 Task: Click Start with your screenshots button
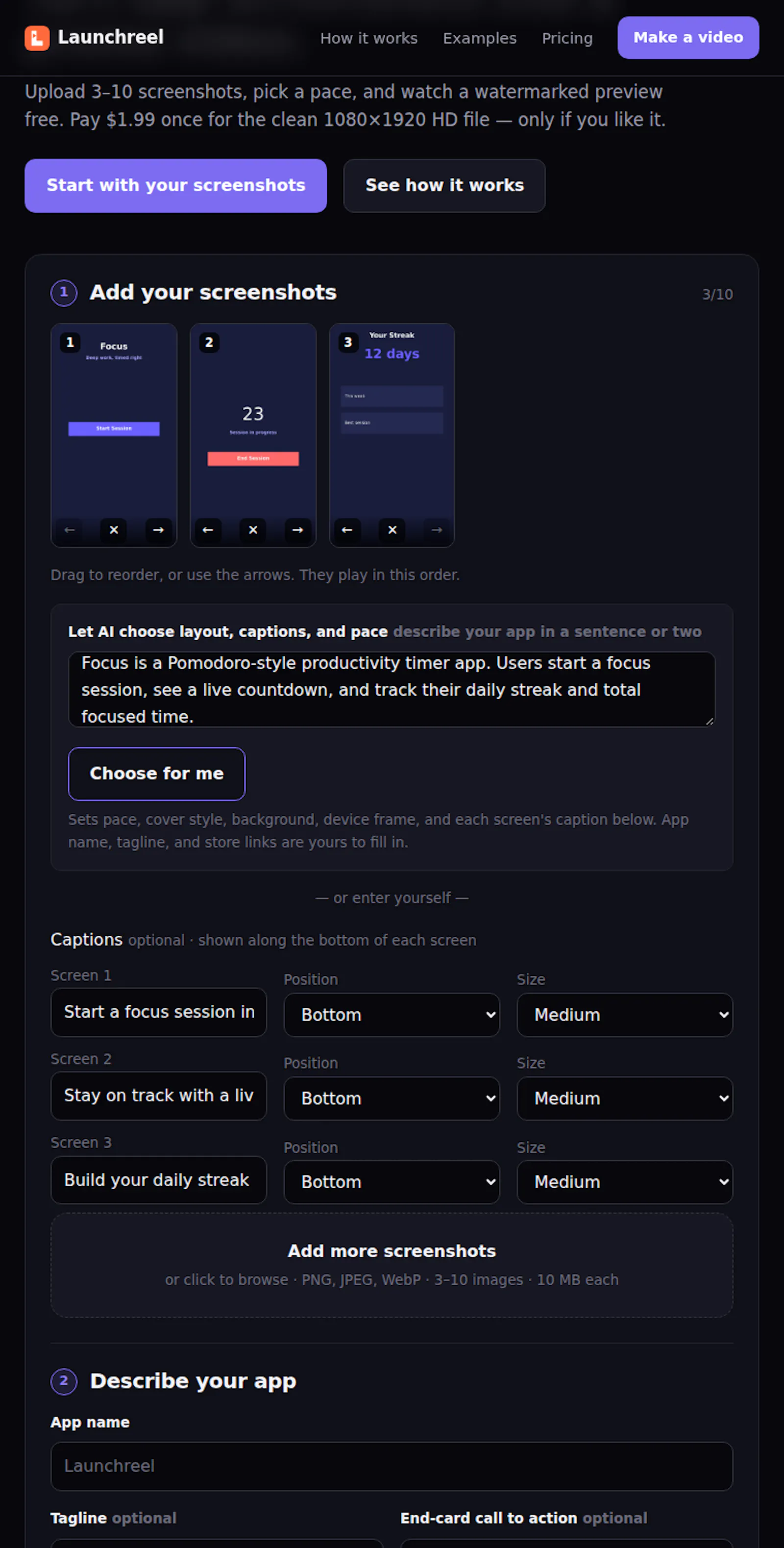(176, 185)
